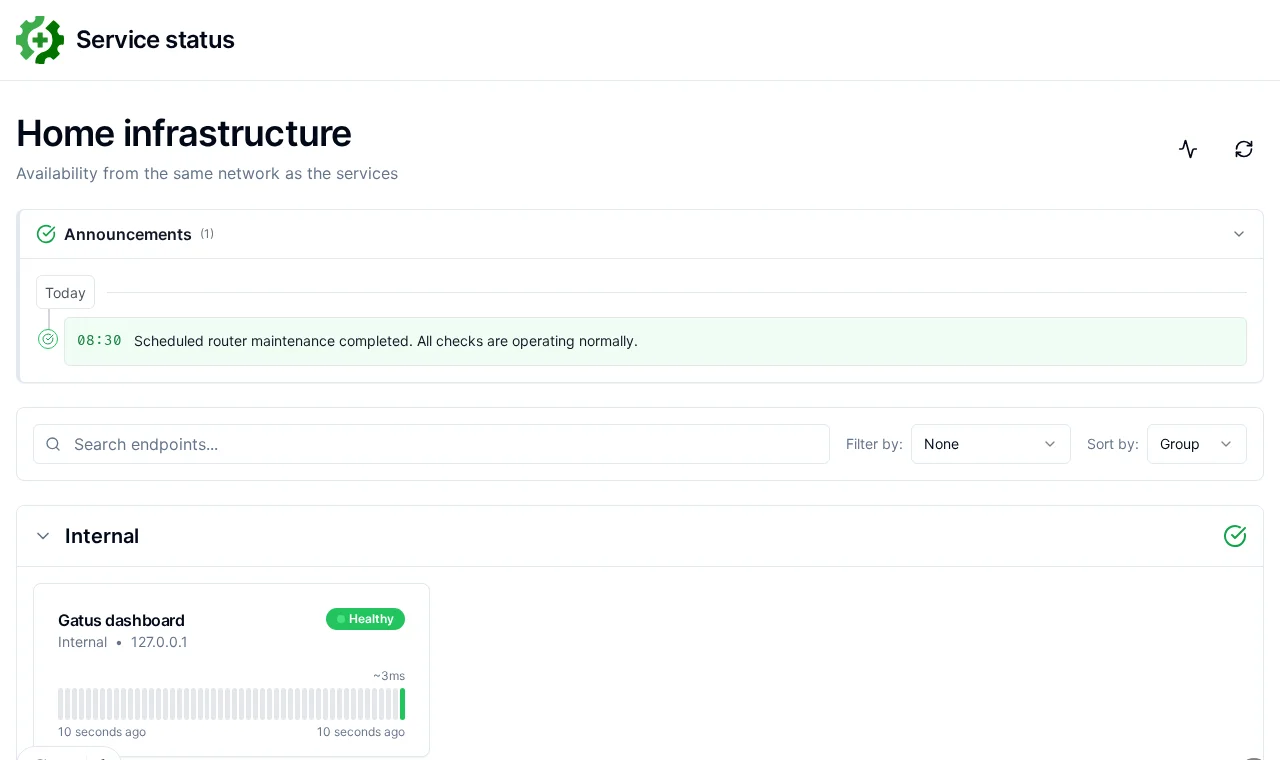Screen dimensions: 1280x760
Task: Toggle the response time chart icon
Action: click(1188, 149)
